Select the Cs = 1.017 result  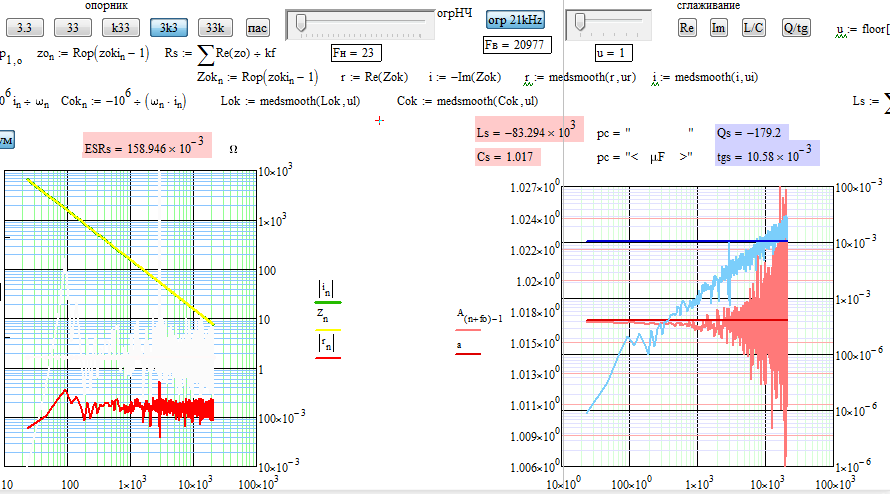[x=507, y=156]
